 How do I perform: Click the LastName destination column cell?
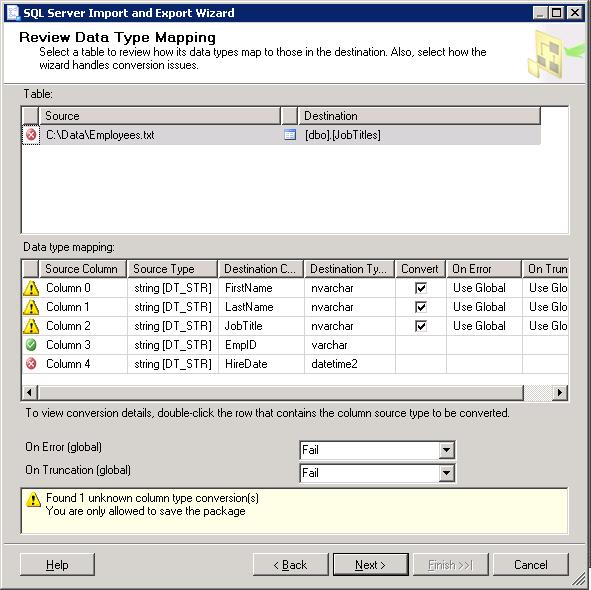pyautogui.click(x=261, y=307)
